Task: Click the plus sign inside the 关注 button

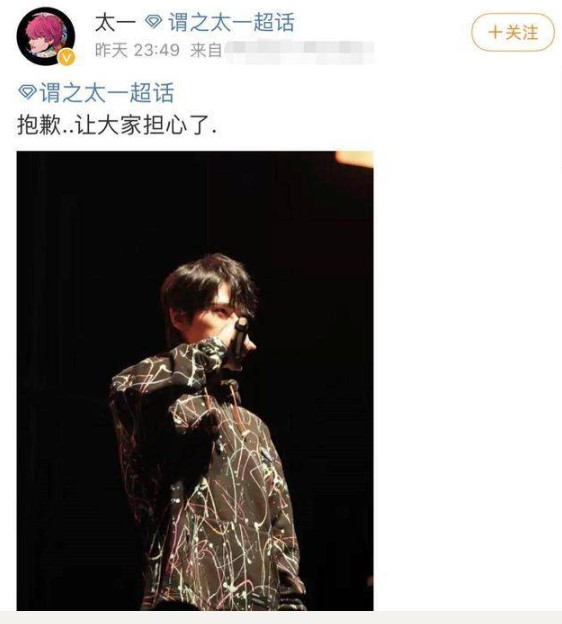Action: pyautogui.click(x=495, y=33)
